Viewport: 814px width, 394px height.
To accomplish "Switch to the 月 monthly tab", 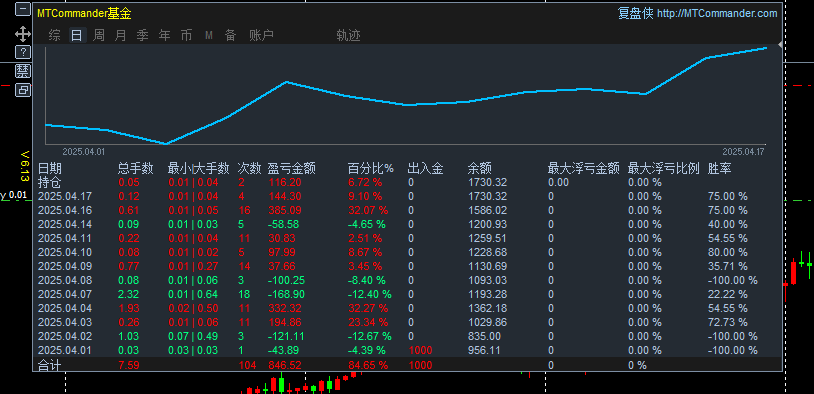I will click(x=120, y=35).
